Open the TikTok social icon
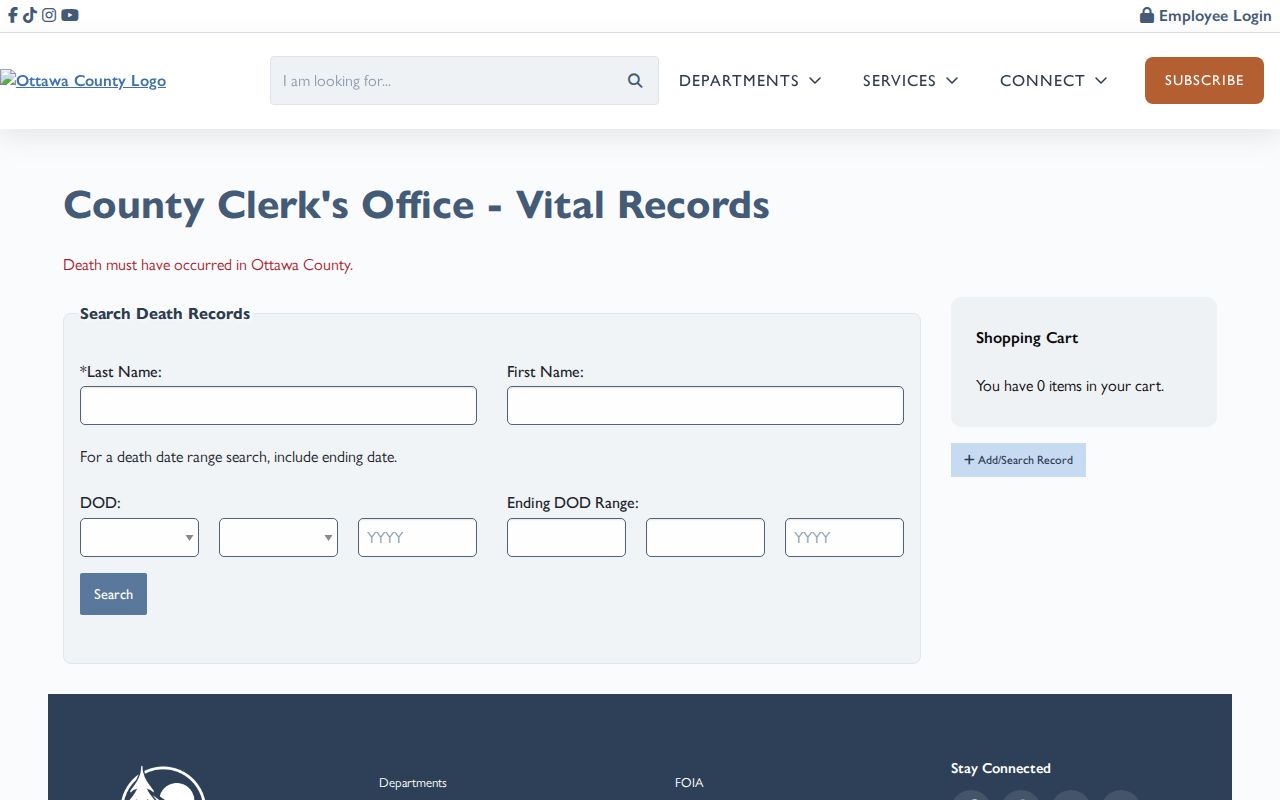1280x800 pixels. [x=30, y=15]
